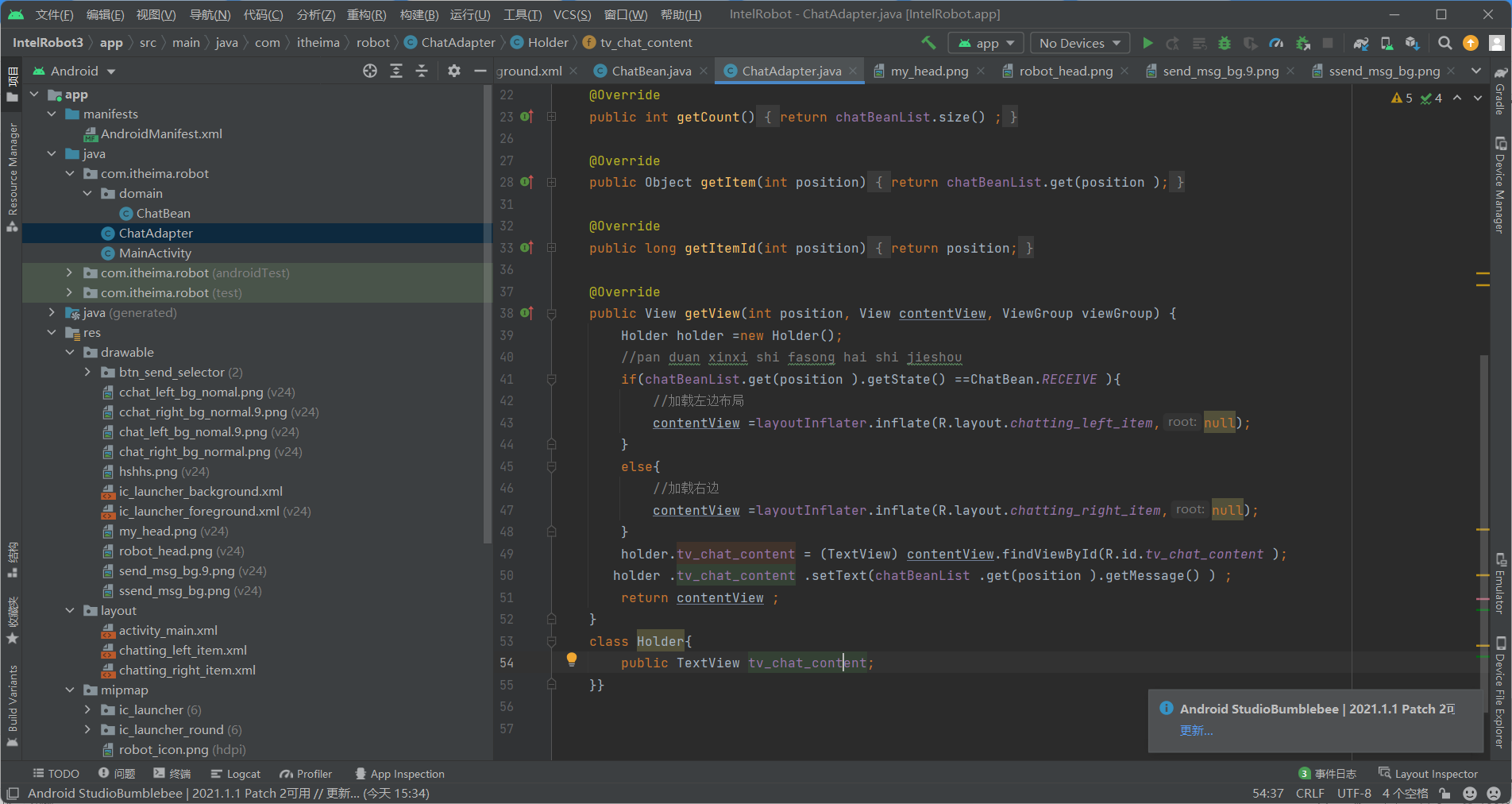The height and width of the screenshot is (804, 1512).
Task: Open the SDK Manager icon
Action: coord(1411,44)
